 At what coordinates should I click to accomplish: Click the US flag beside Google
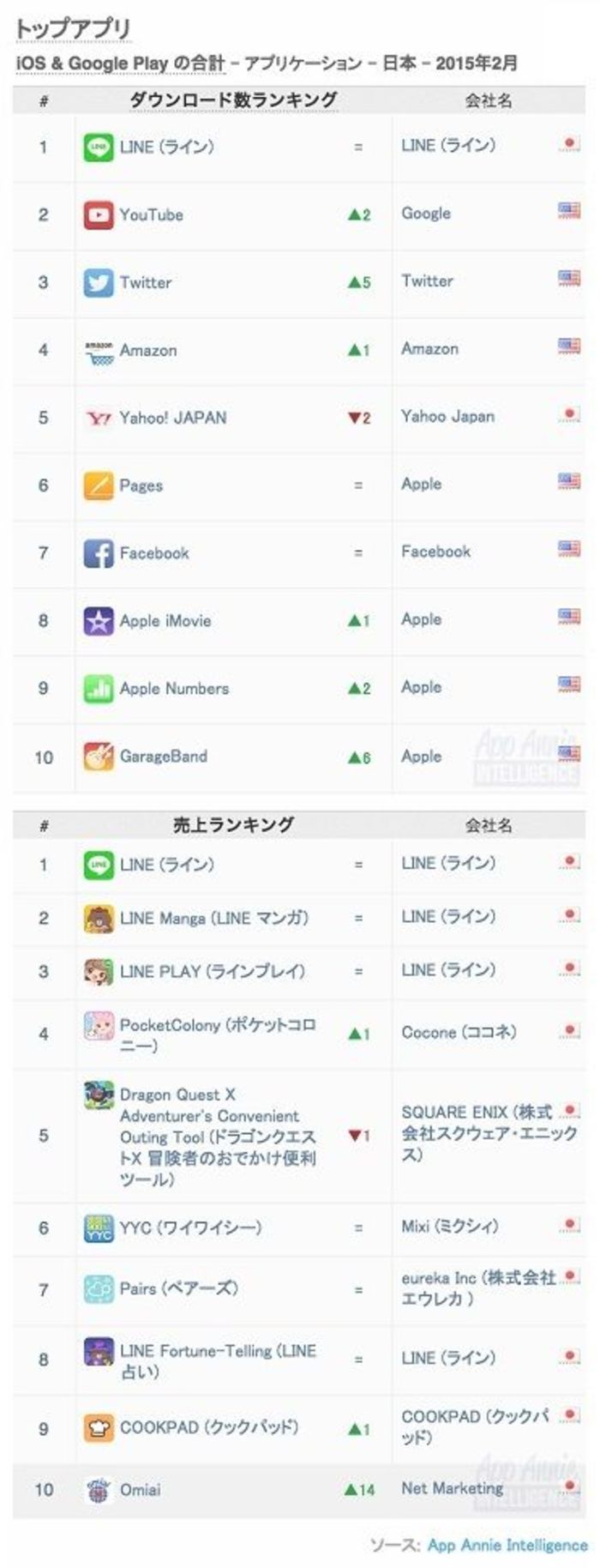click(568, 210)
